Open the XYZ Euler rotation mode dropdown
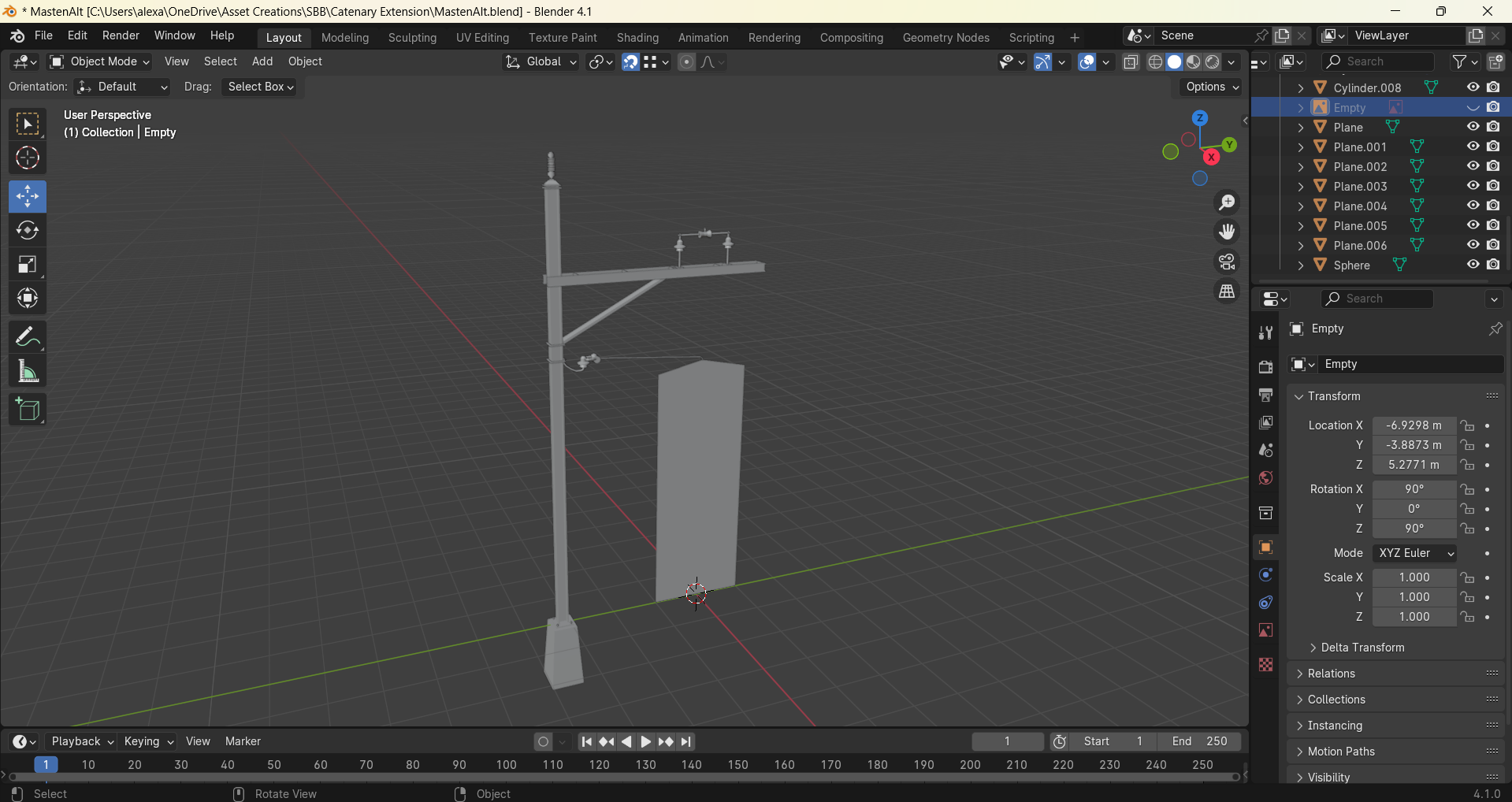 point(1414,553)
